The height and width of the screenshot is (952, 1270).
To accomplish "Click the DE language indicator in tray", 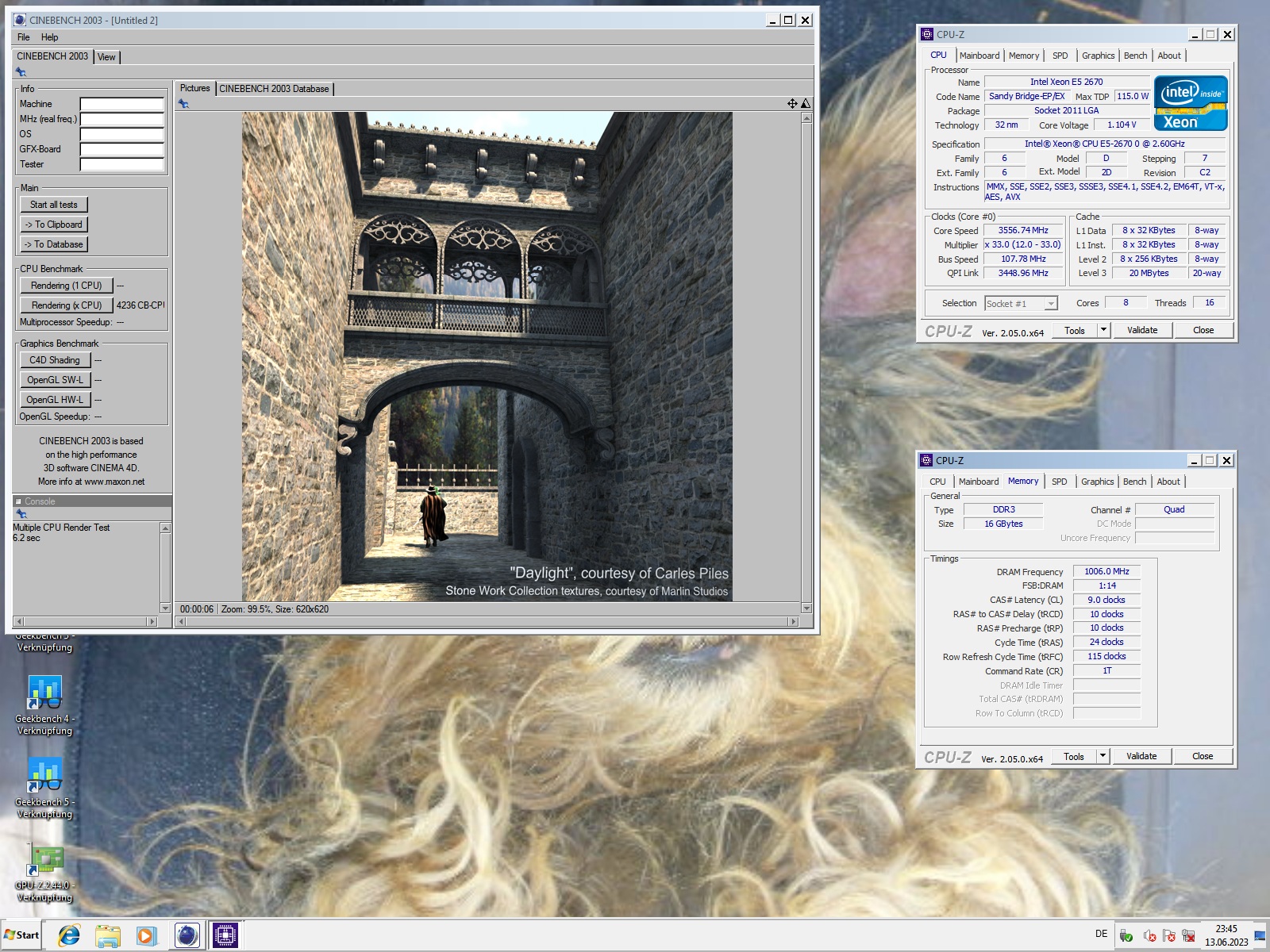I will coord(1101,934).
